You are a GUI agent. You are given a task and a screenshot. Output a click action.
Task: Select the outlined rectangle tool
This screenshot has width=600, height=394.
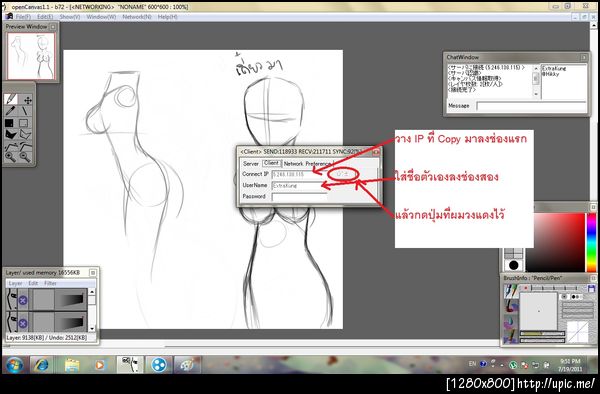click(x=24, y=123)
